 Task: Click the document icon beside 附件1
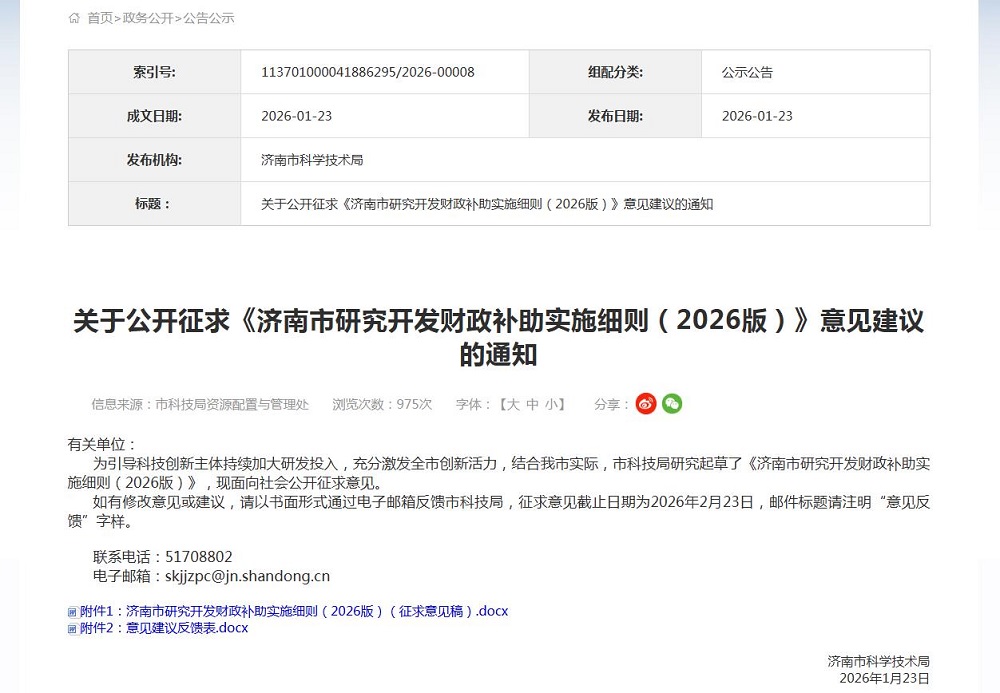click(74, 611)
